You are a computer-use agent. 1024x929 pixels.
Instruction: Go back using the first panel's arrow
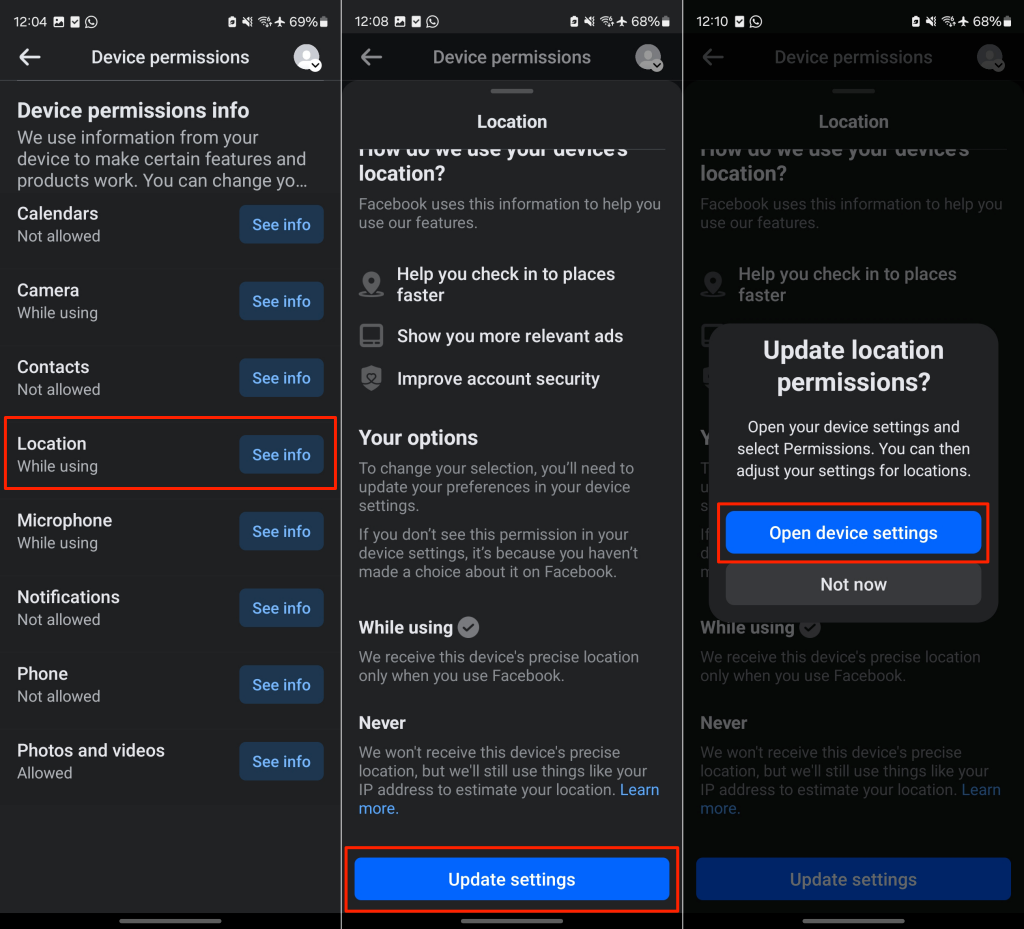(x=30, y=57)
